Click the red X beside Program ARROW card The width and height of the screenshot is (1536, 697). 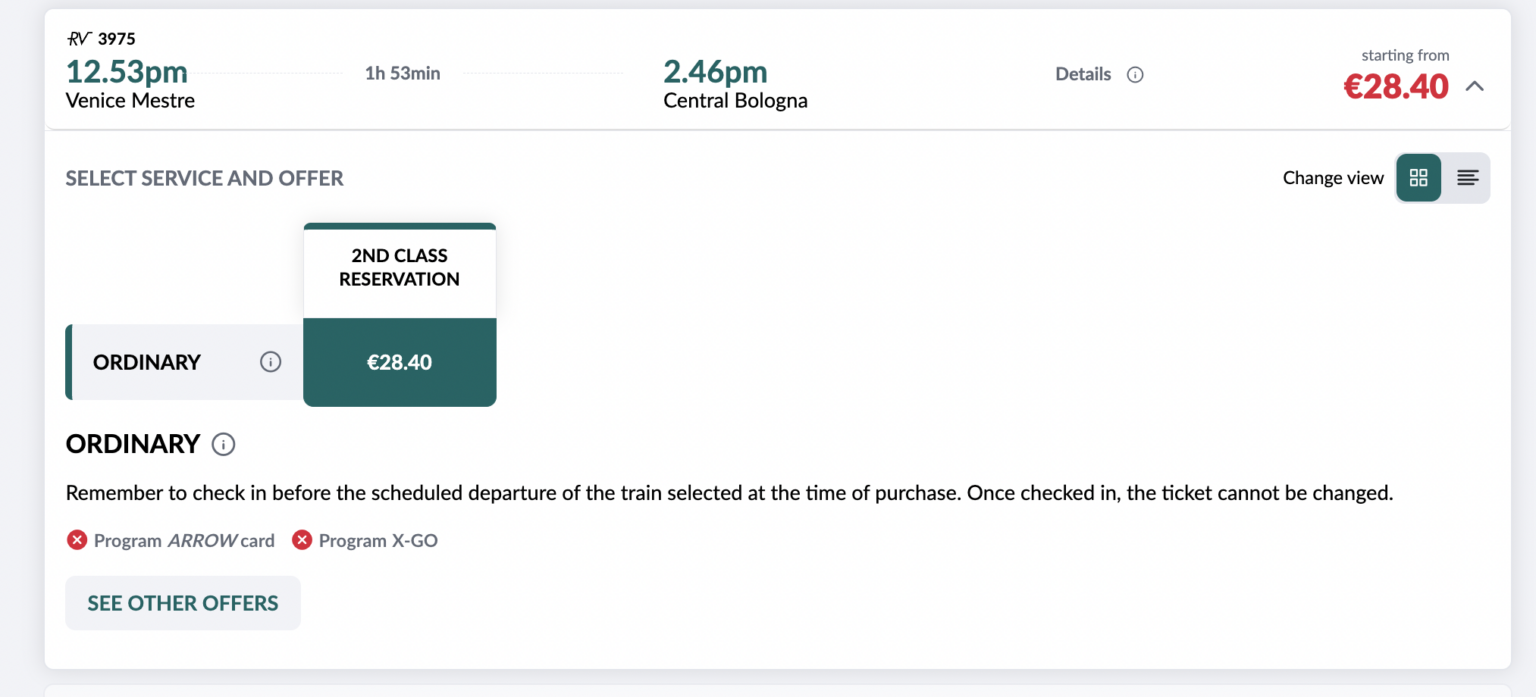tap(77, 540)
